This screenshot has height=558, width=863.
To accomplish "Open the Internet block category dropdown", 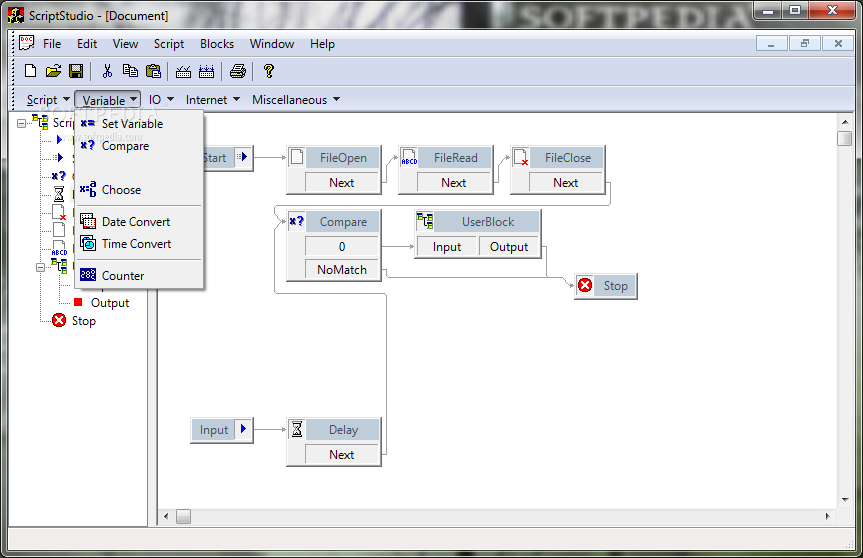I will click(213, 100).
